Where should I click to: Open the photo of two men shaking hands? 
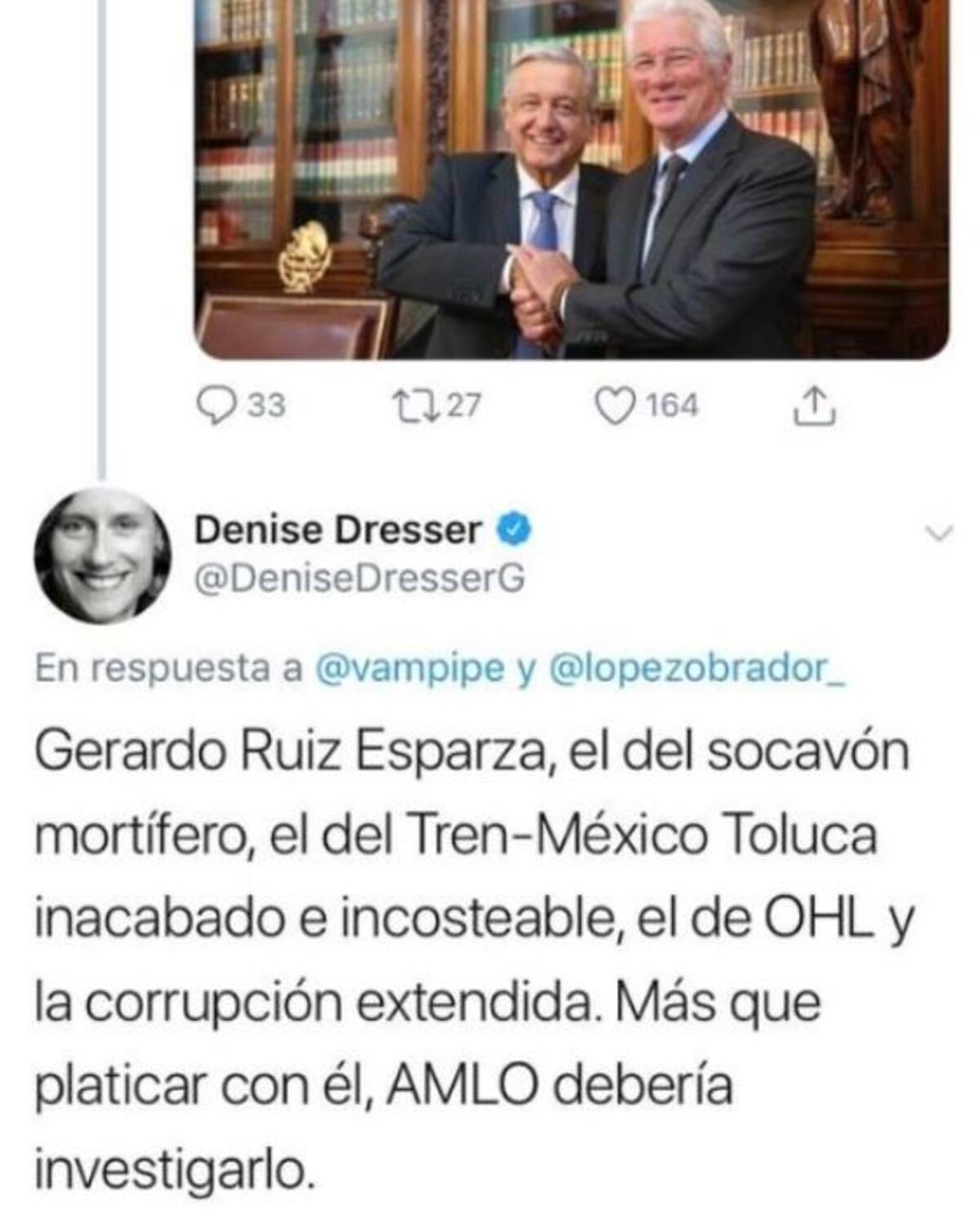tap(572, 179)
